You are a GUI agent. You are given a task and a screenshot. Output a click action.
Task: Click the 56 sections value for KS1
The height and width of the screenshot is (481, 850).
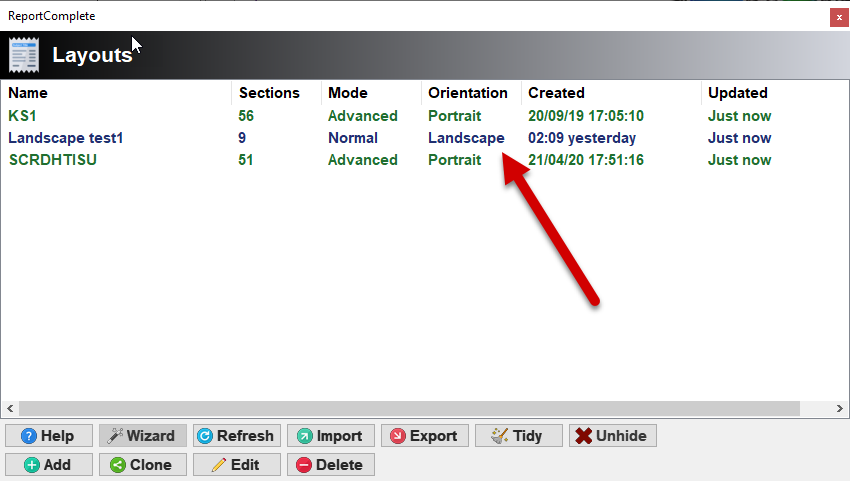tap(246, 116)
